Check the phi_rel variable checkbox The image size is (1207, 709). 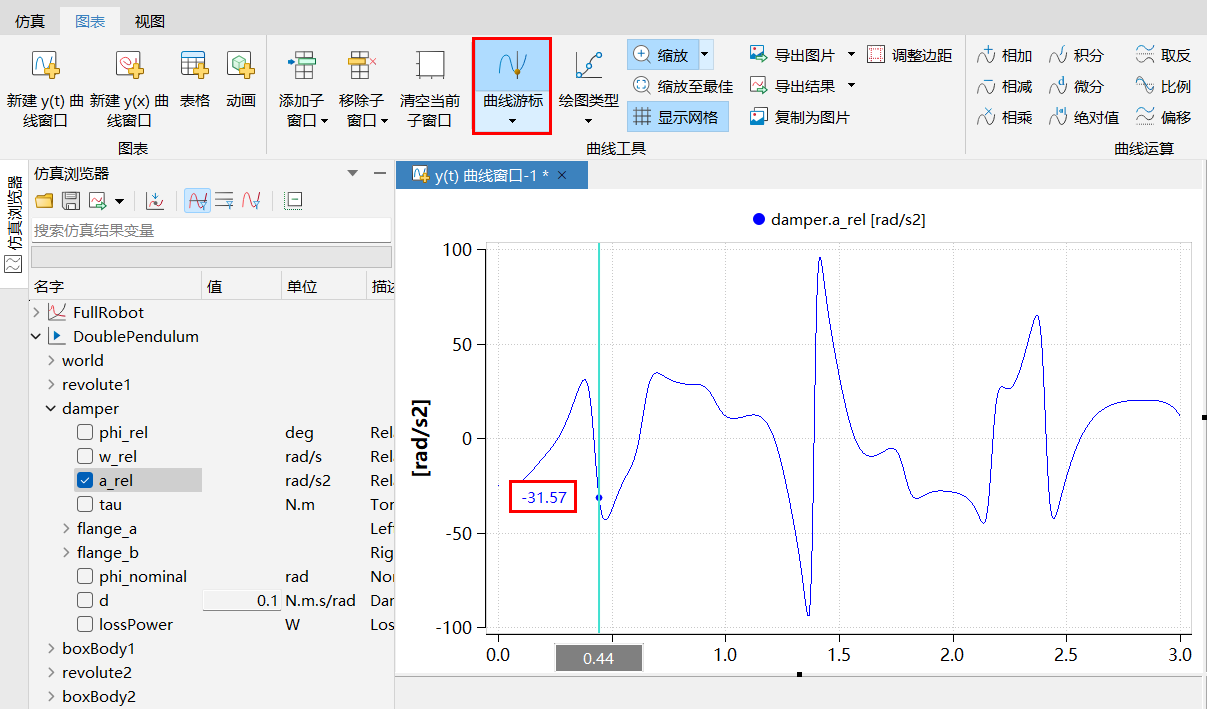coord(85,433)
